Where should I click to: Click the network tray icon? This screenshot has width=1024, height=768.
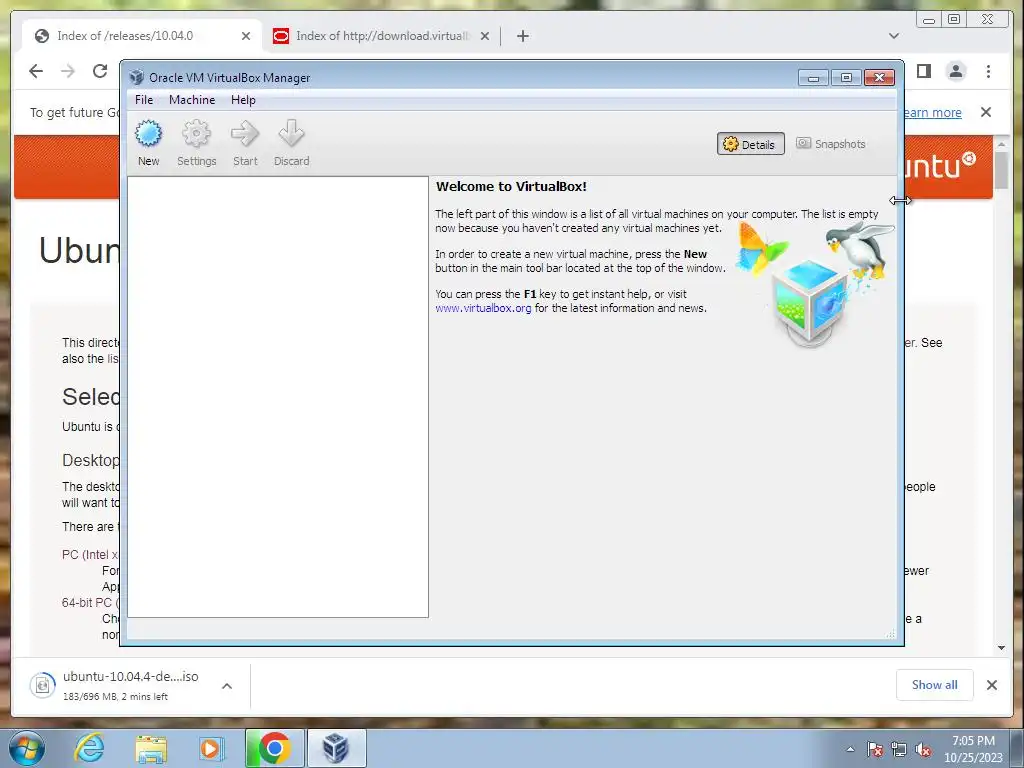point(899,749)
